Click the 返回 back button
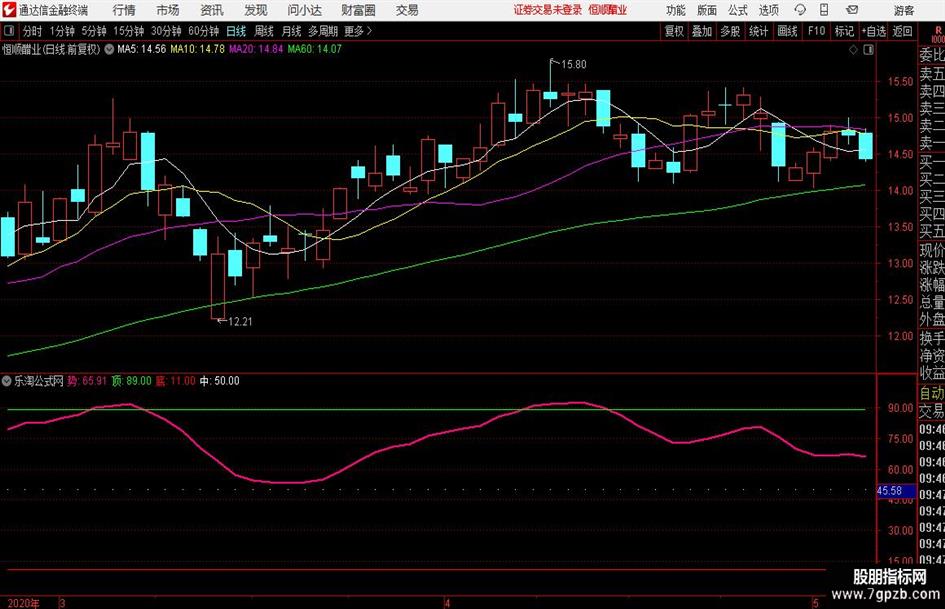 coord(902,31)
